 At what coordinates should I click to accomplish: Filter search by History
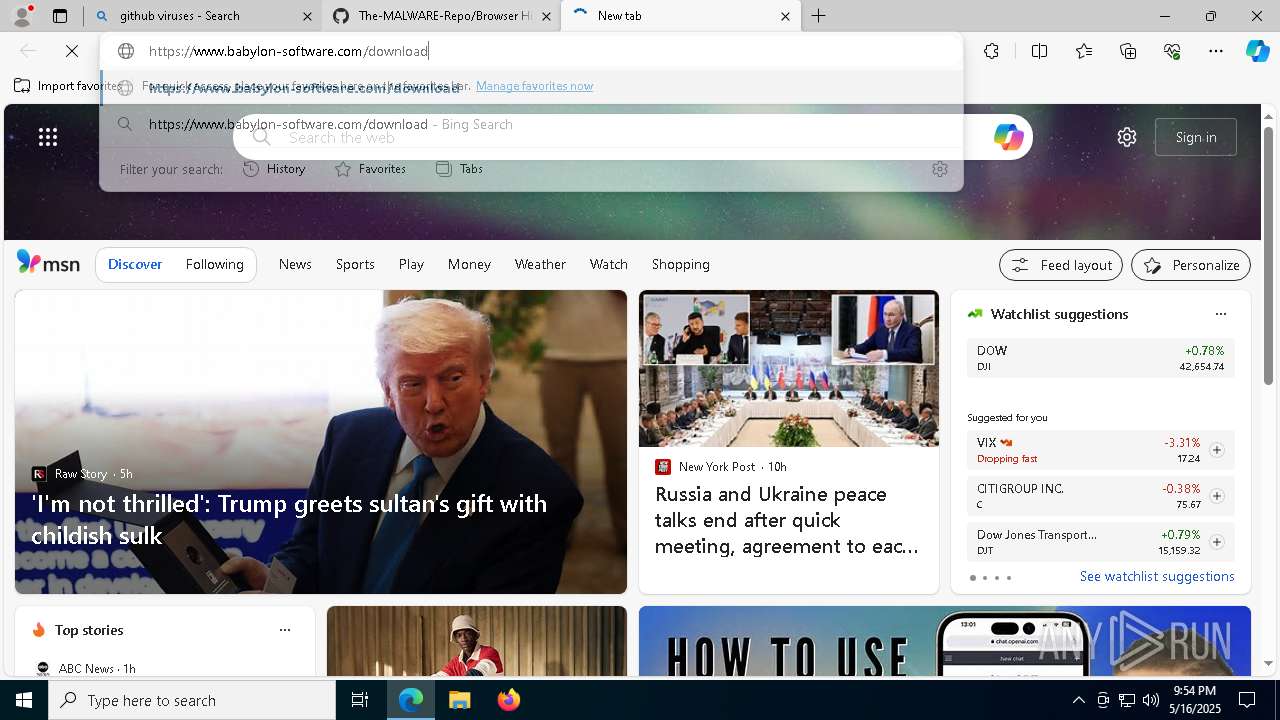click(x=274, y=169)
